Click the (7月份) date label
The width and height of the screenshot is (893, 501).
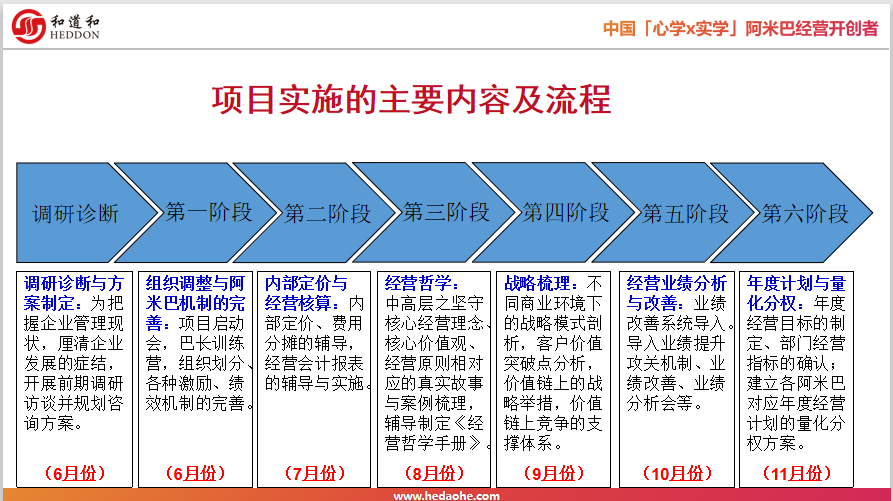pos(314,473)
